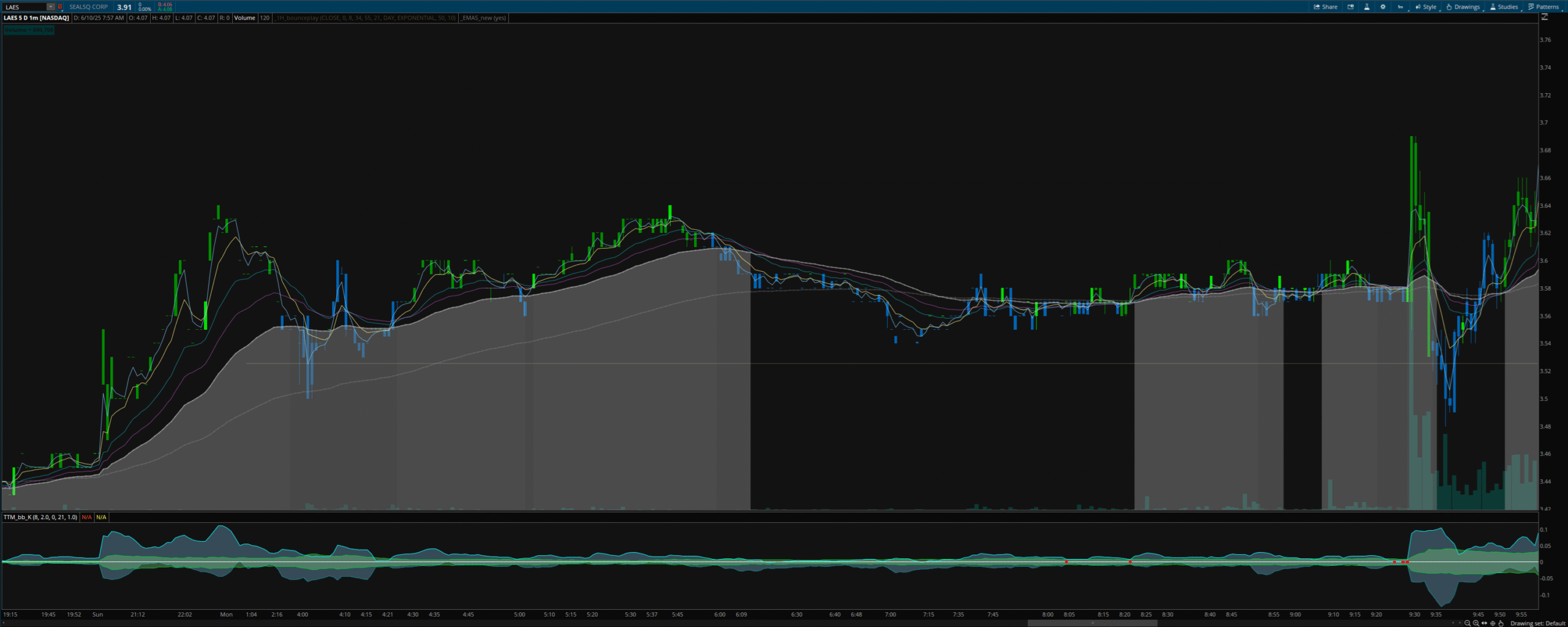Open the 1m timeframe dropdown
Image resolution: width=1568 pixels, height=627 pixels.
click(1400, 7)
